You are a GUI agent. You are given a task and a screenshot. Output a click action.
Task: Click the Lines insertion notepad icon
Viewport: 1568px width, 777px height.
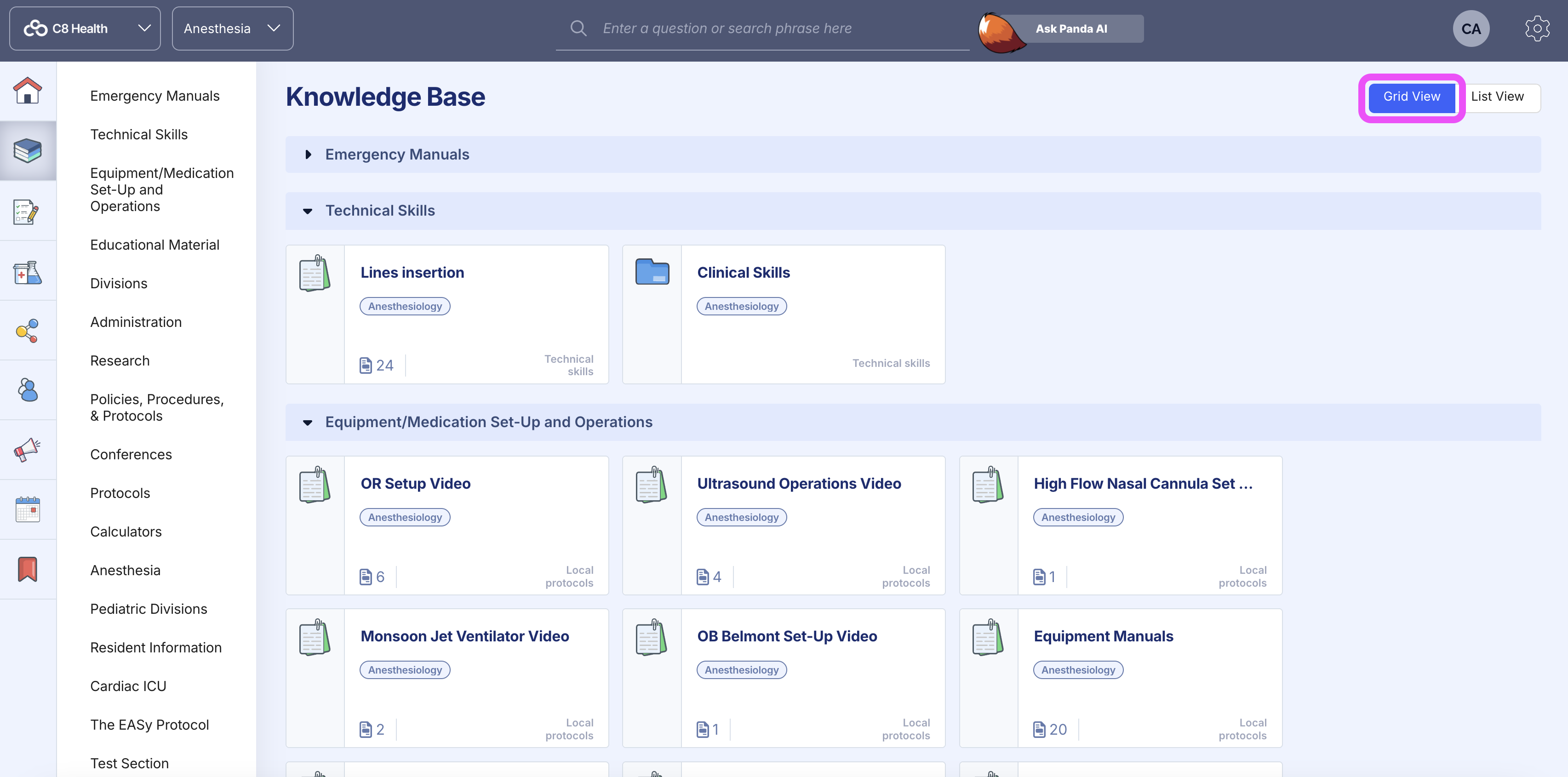coord(315,273)
